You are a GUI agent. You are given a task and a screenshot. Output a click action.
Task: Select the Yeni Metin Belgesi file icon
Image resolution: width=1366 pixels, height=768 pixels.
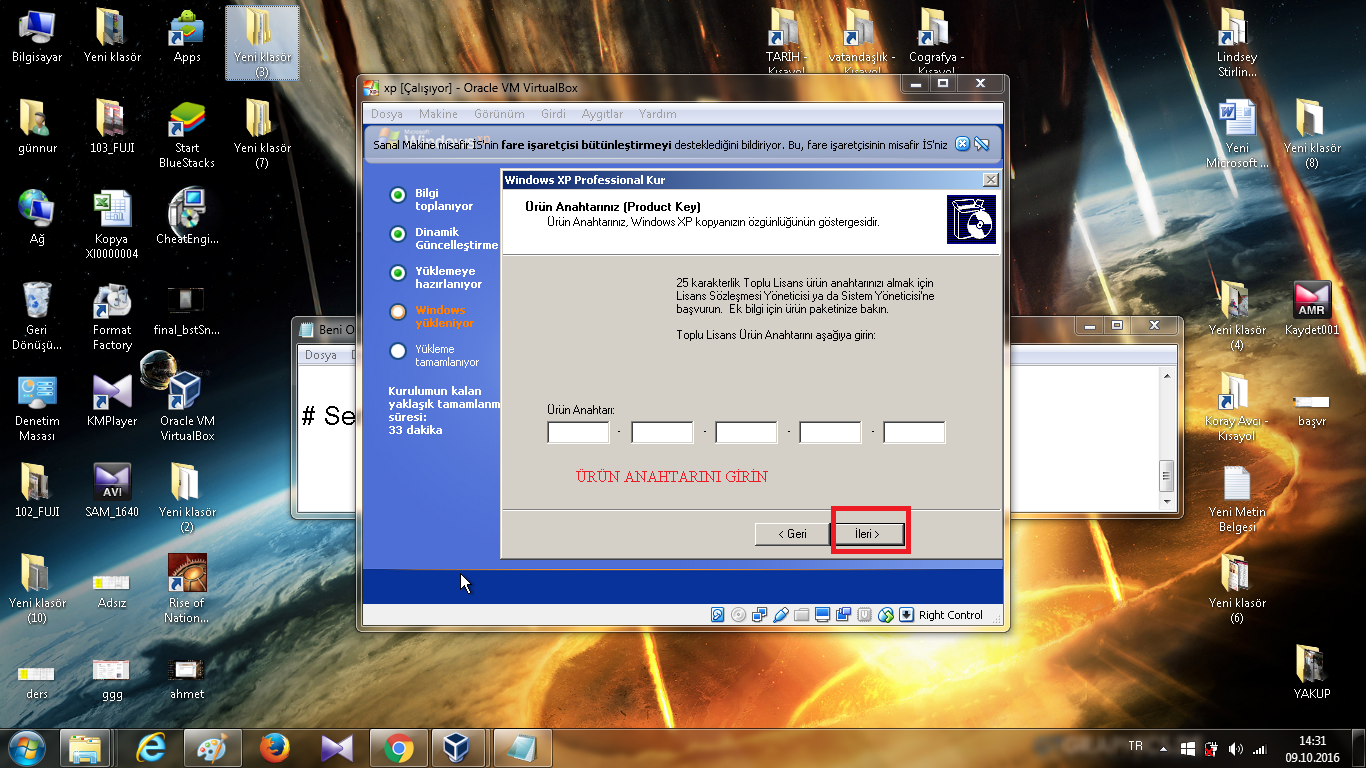point(1237,499)
